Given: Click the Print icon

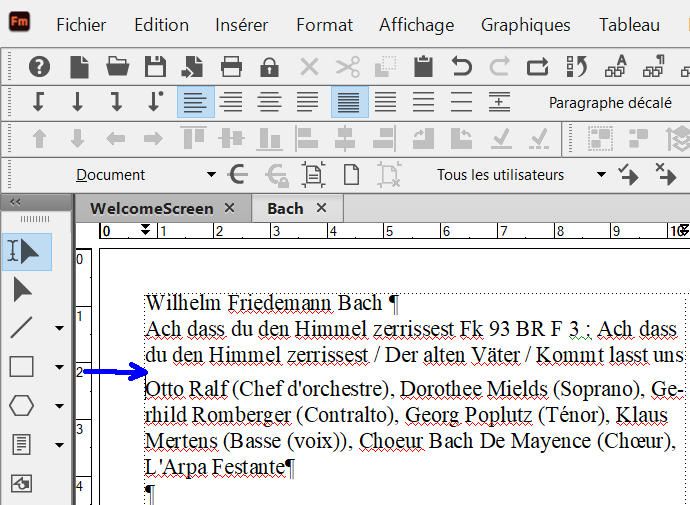Looking at the screenshot, I should (231, 67).
